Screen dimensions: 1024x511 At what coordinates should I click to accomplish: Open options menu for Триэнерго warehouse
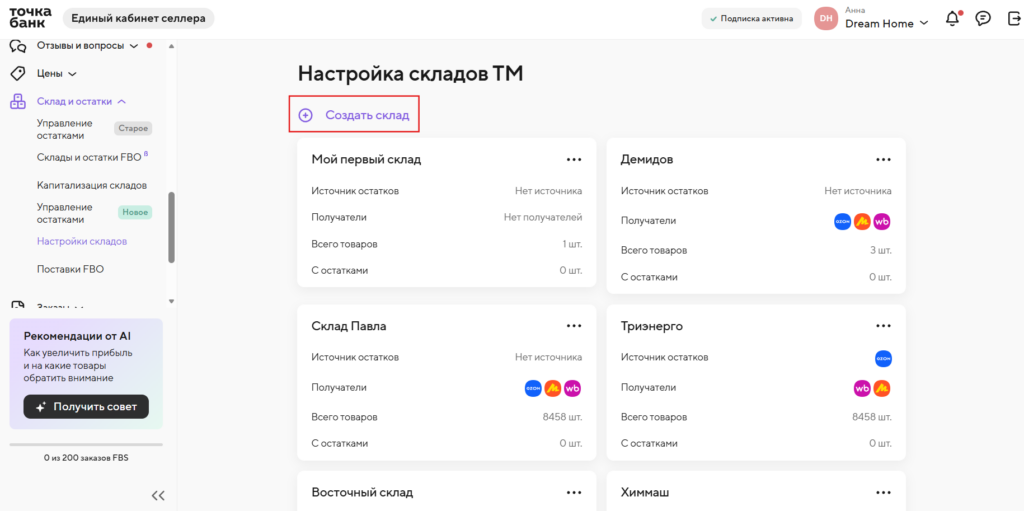click(x=884, y=325)
